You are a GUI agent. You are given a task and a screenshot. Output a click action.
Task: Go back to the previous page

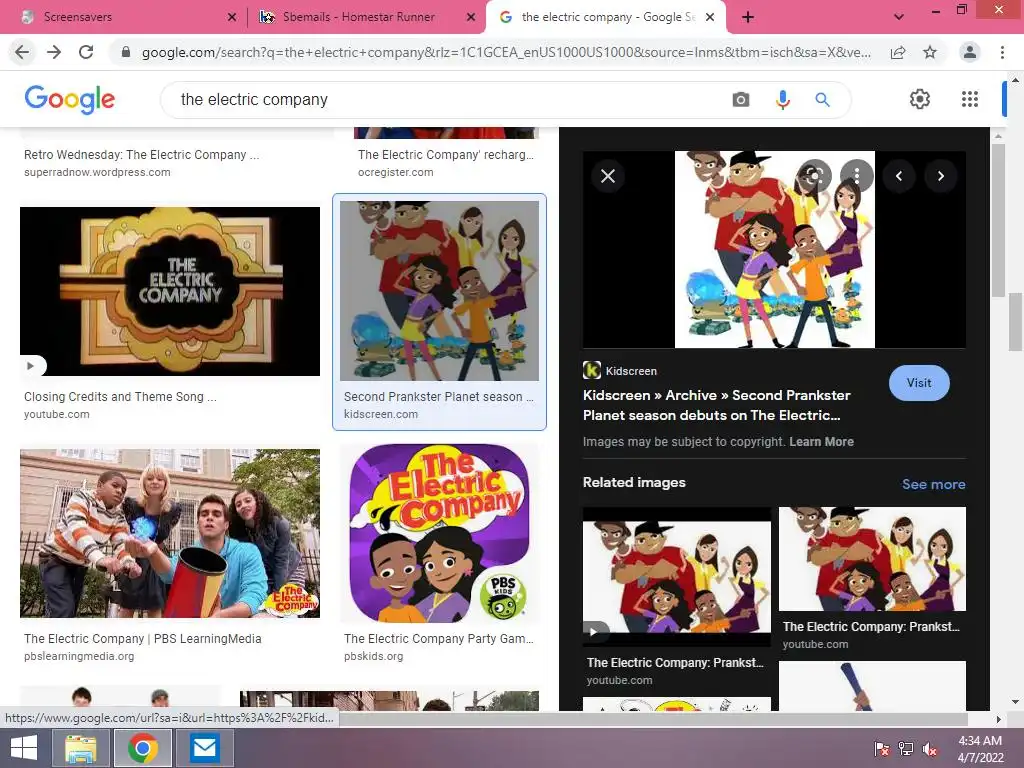coord(22,52)
